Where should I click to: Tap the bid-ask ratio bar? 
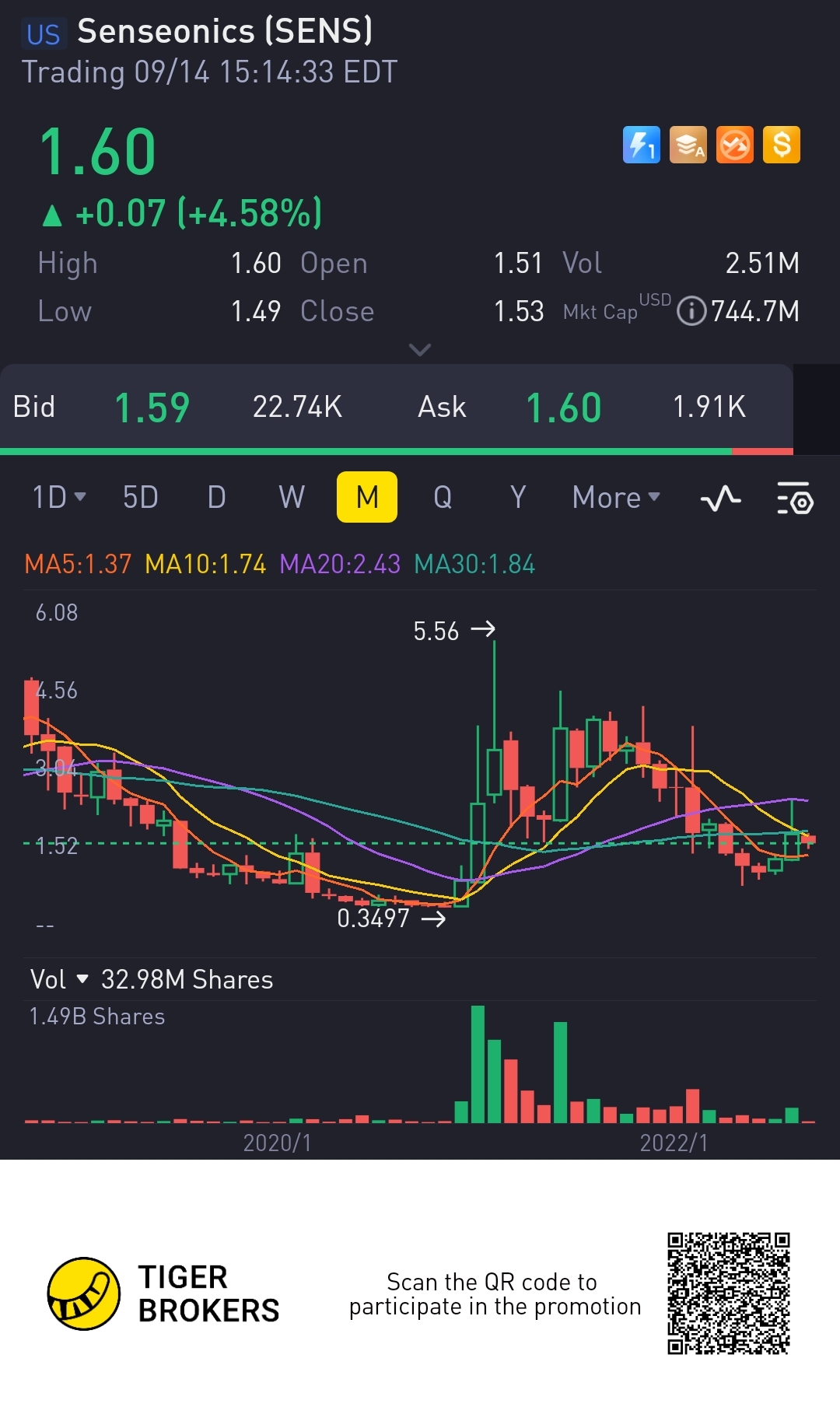[x=397, y=451]
